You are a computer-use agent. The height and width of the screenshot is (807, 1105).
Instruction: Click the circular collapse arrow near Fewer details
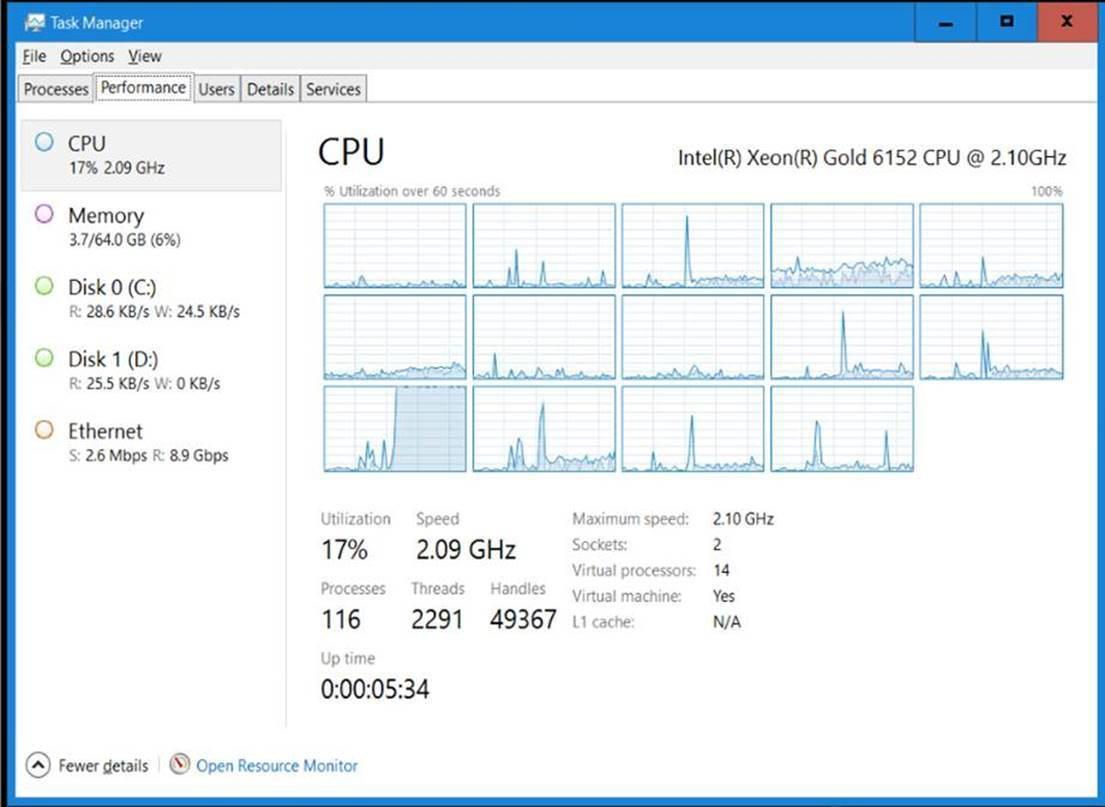[36, 765]
